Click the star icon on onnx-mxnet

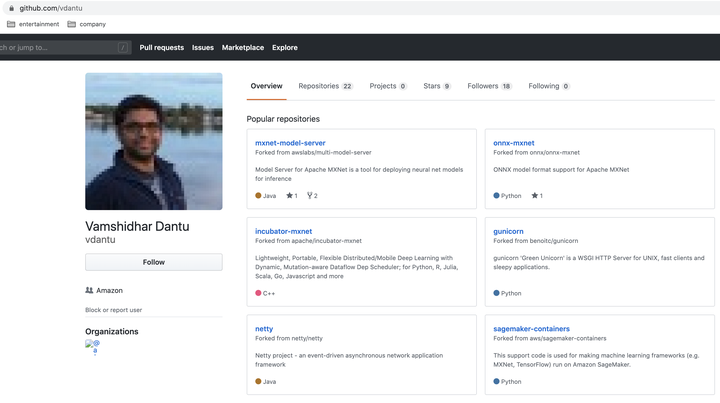(x=532, y=196)
